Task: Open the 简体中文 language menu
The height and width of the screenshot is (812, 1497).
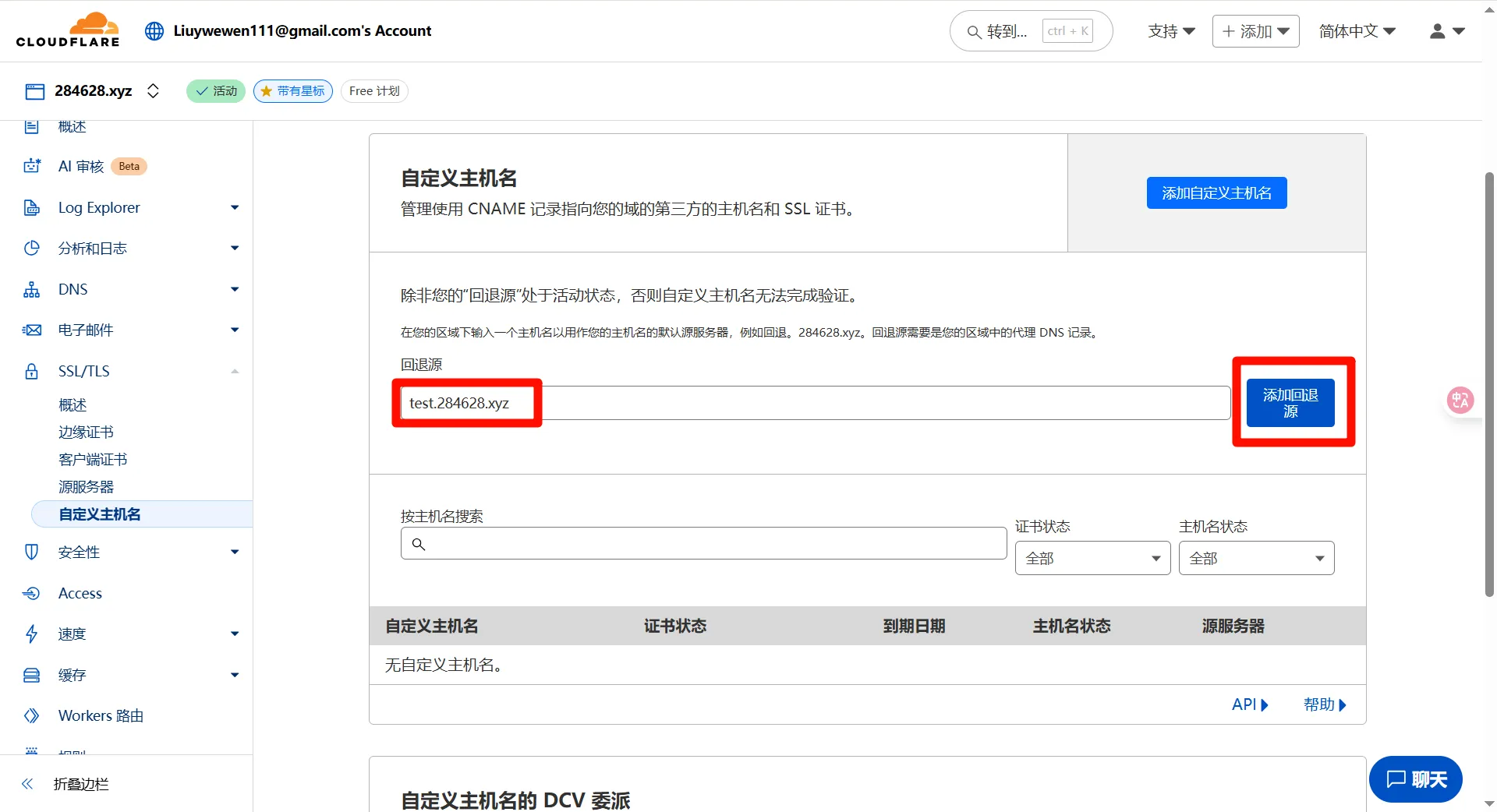Action: (1357, 31)
